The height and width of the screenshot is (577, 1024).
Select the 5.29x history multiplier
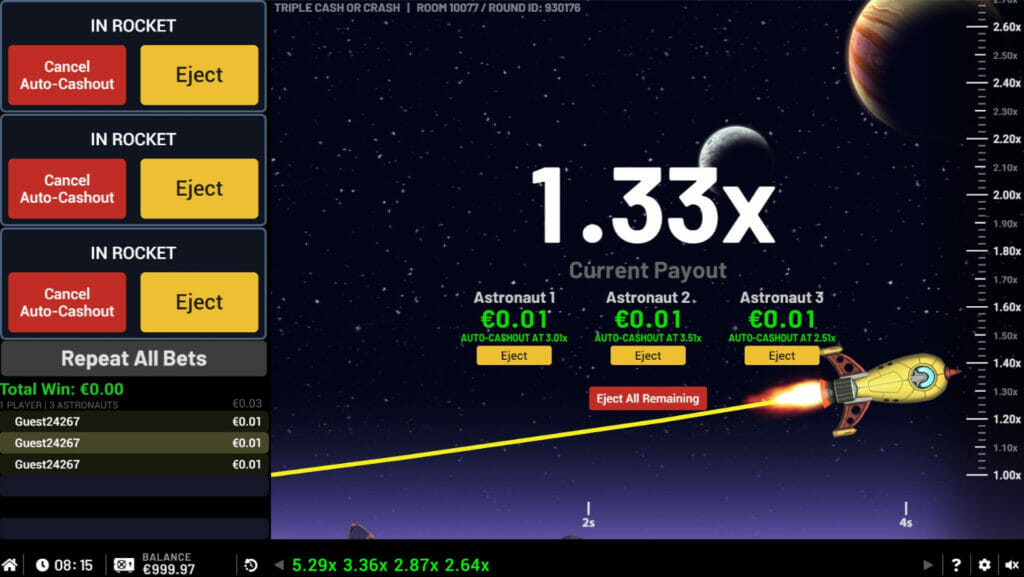tap(315, 565)
